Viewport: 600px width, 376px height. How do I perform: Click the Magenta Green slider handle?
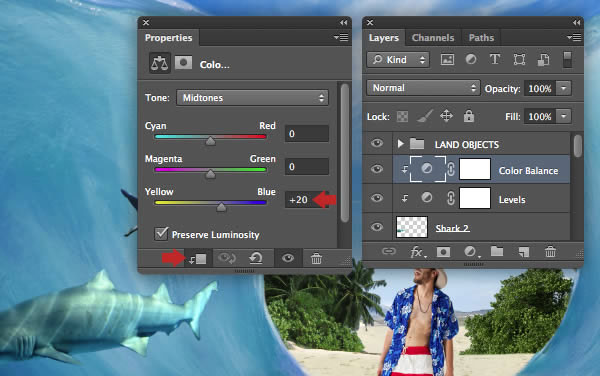210,174
